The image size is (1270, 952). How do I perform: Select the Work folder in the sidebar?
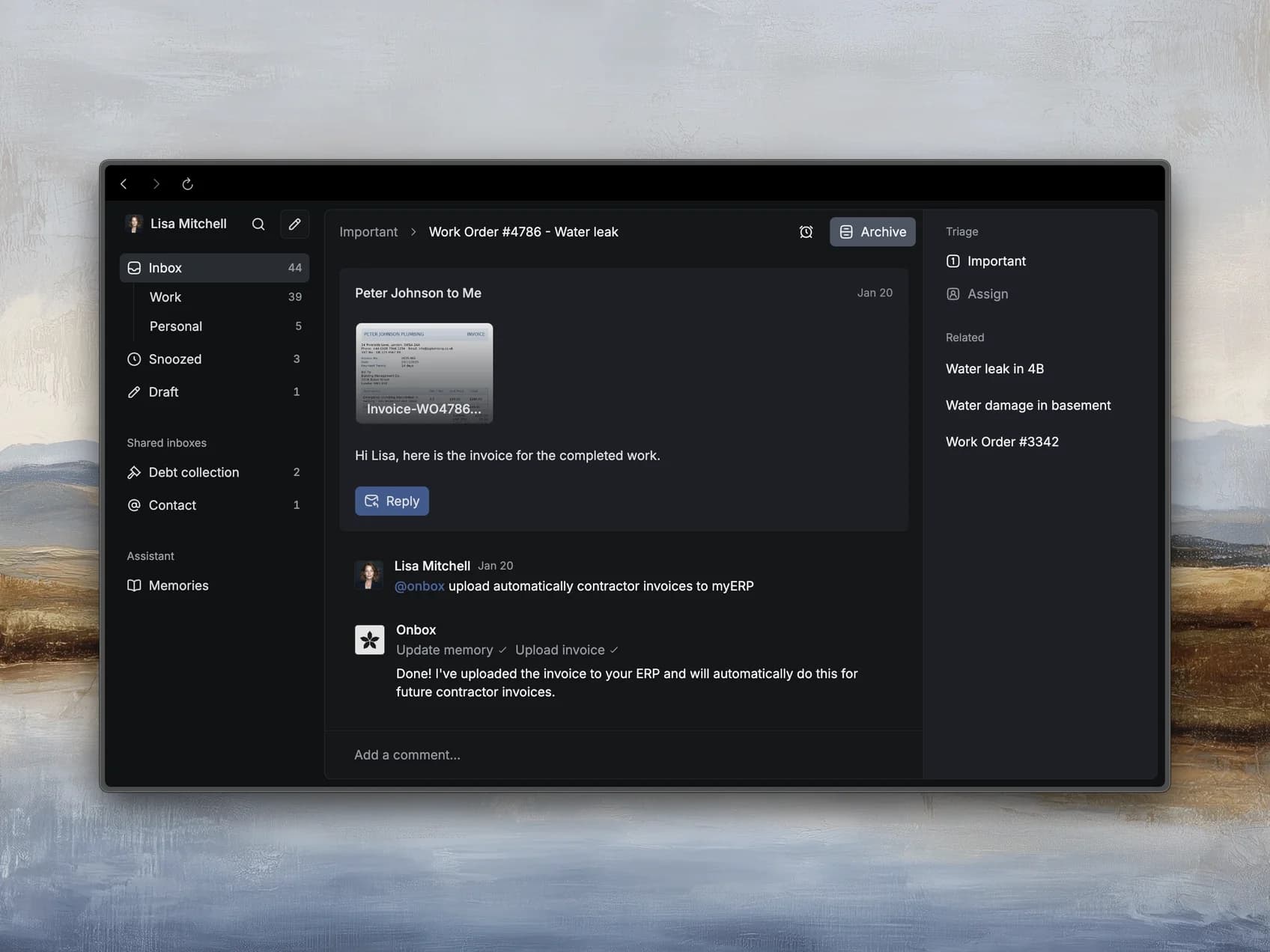[165, 297]
